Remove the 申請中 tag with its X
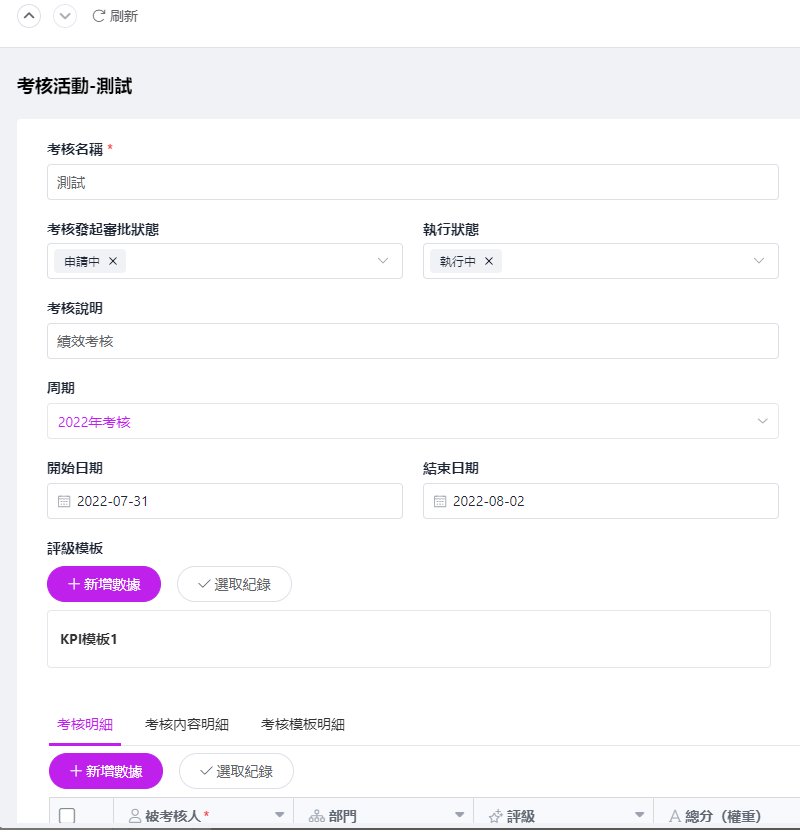Image resolution: width=800 pixels, height=830 pixels. tap(113, 261)
